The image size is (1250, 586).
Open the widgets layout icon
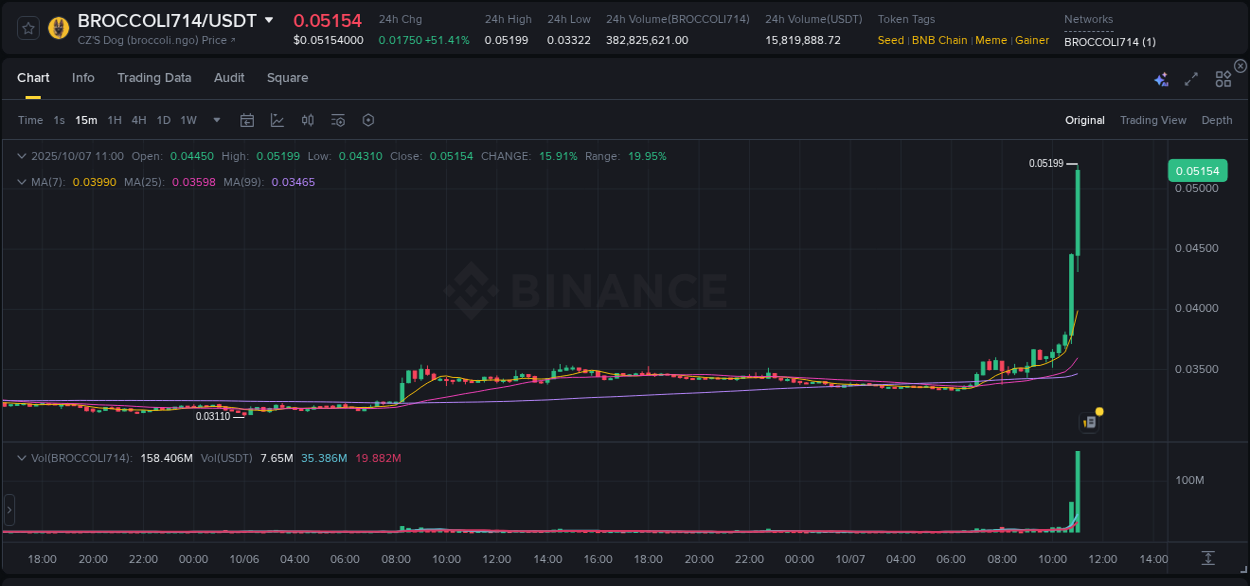coord(1222,77)
